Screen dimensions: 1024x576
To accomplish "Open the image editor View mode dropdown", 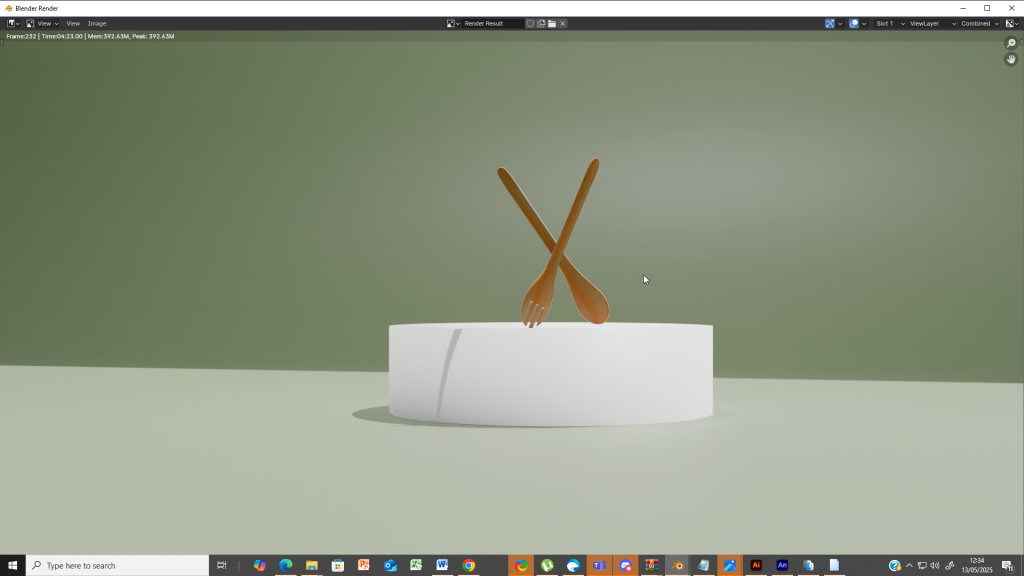I will 42,23.
